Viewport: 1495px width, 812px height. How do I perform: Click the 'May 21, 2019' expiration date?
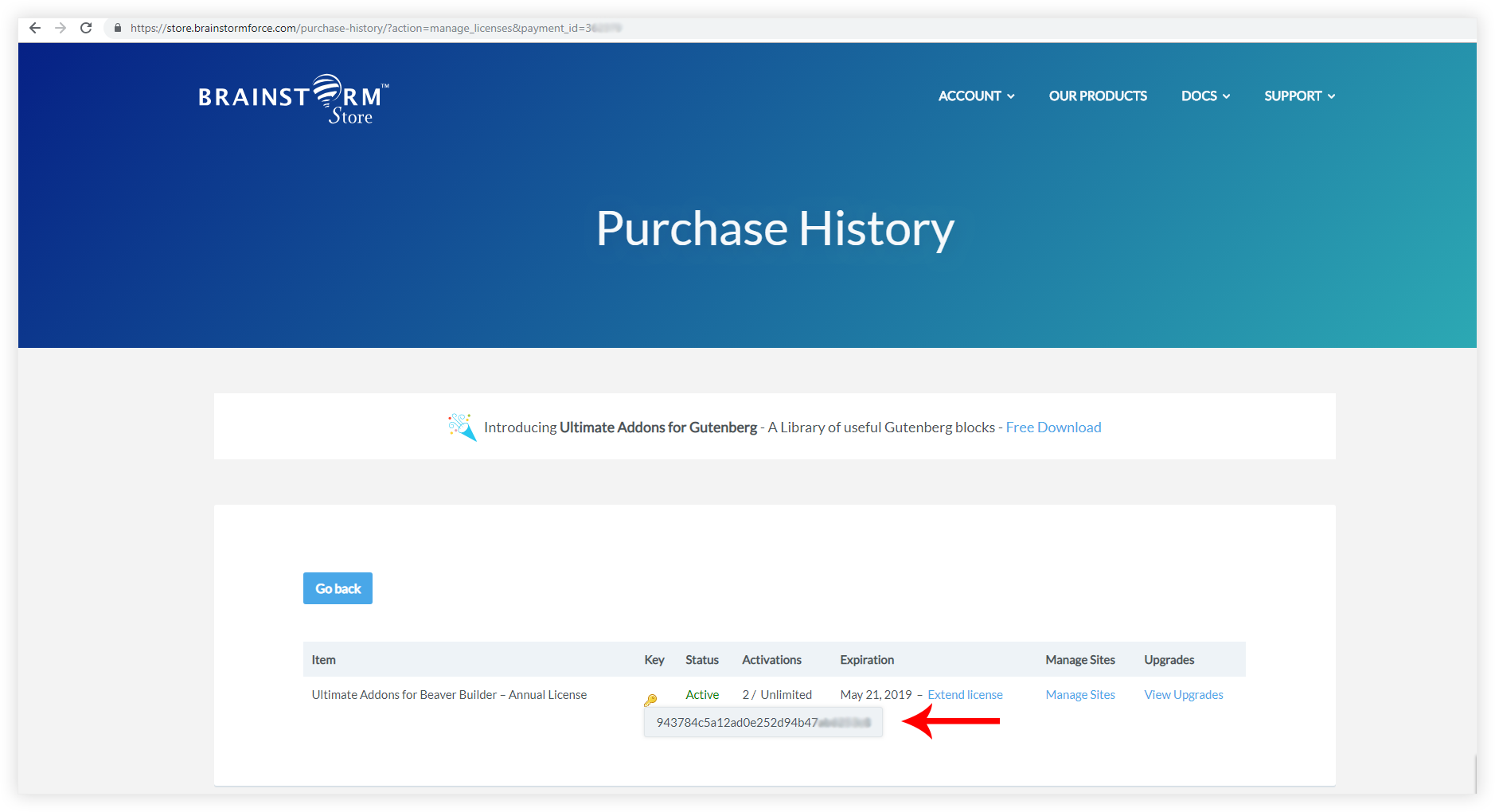pos(876,695)
